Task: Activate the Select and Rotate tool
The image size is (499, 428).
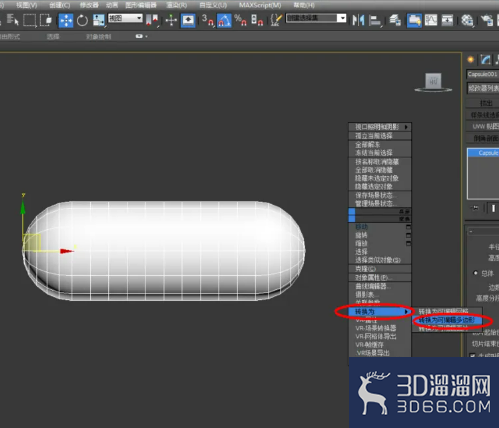Action: click(x=82, y=20)
